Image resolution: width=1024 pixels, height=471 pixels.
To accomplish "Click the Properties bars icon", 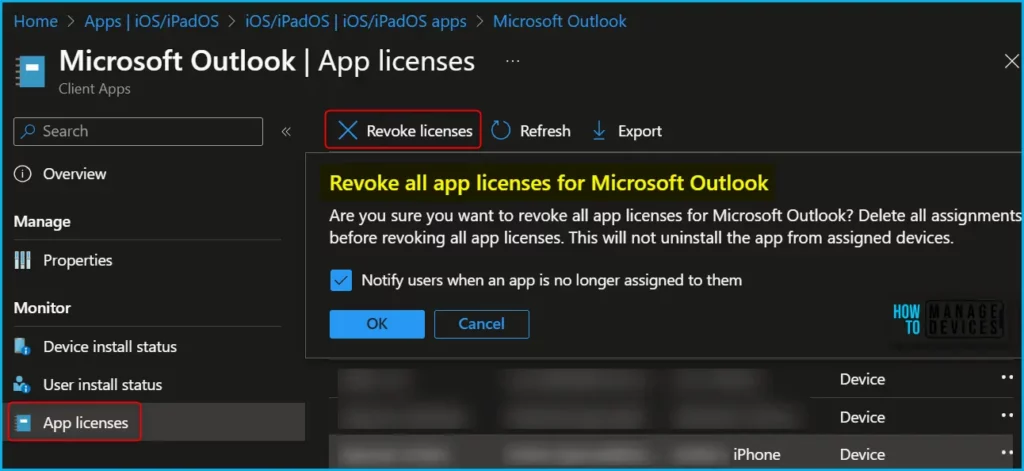I will (22, 260).
